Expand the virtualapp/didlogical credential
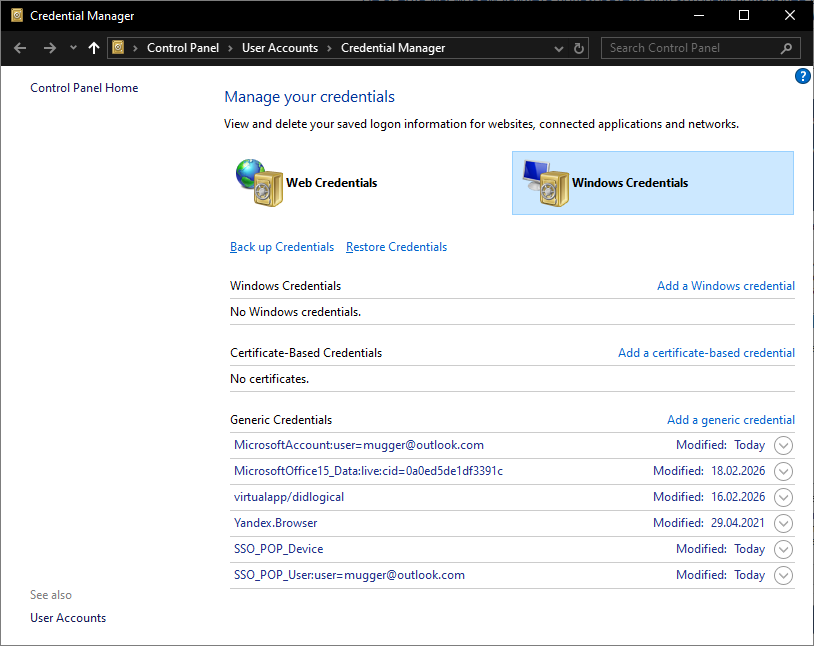This screenshot has width=814, height=646. 783,497
